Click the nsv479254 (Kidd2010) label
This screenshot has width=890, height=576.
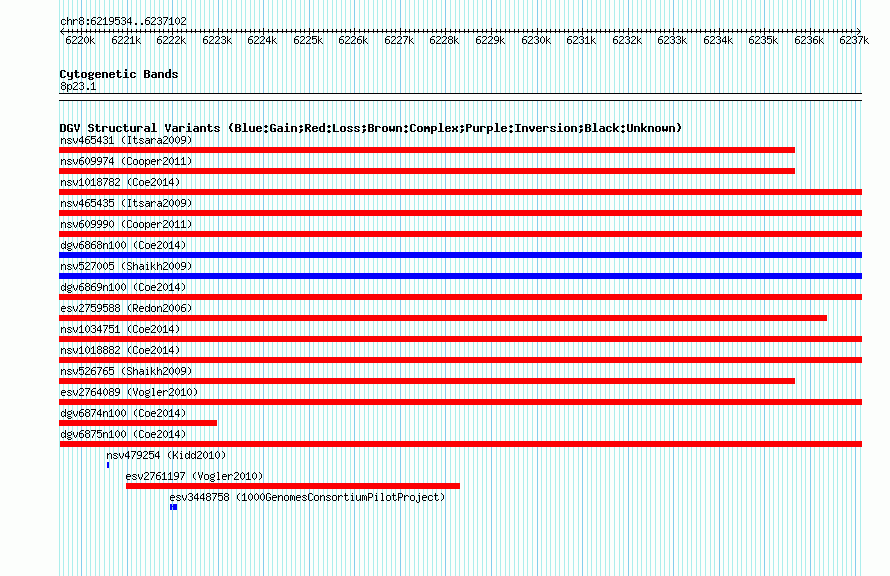coord(166,455)
